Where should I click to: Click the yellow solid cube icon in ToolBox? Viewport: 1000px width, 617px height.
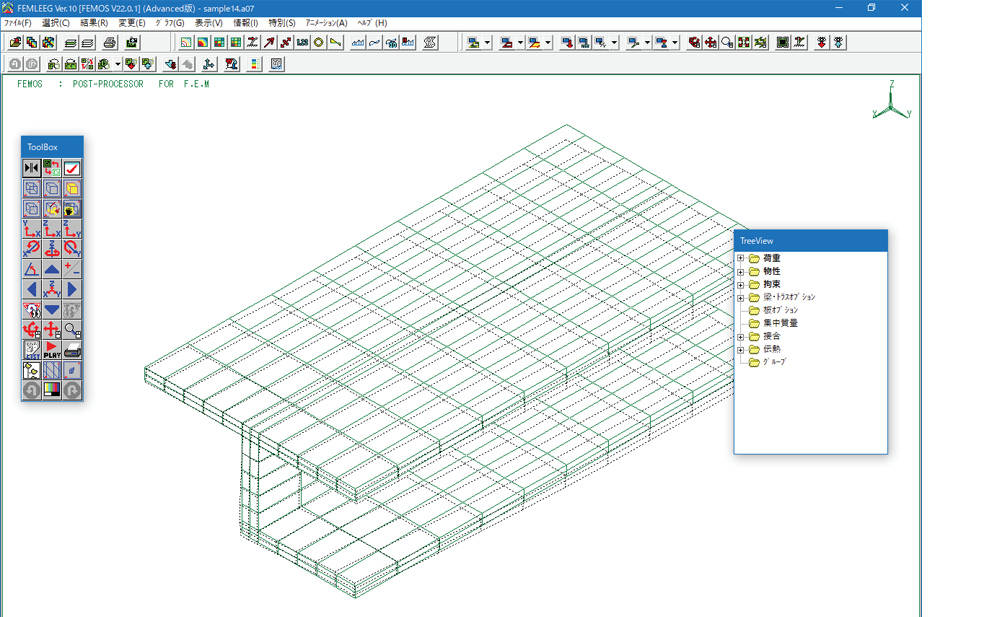(72, 188)
